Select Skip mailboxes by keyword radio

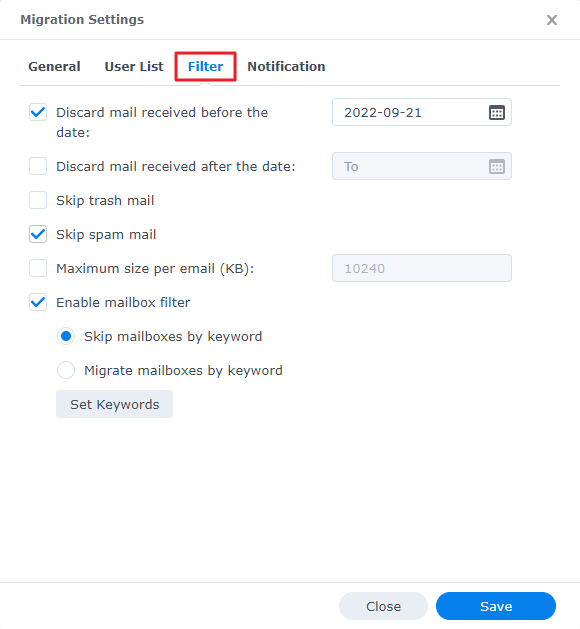(x=66, y=336)
